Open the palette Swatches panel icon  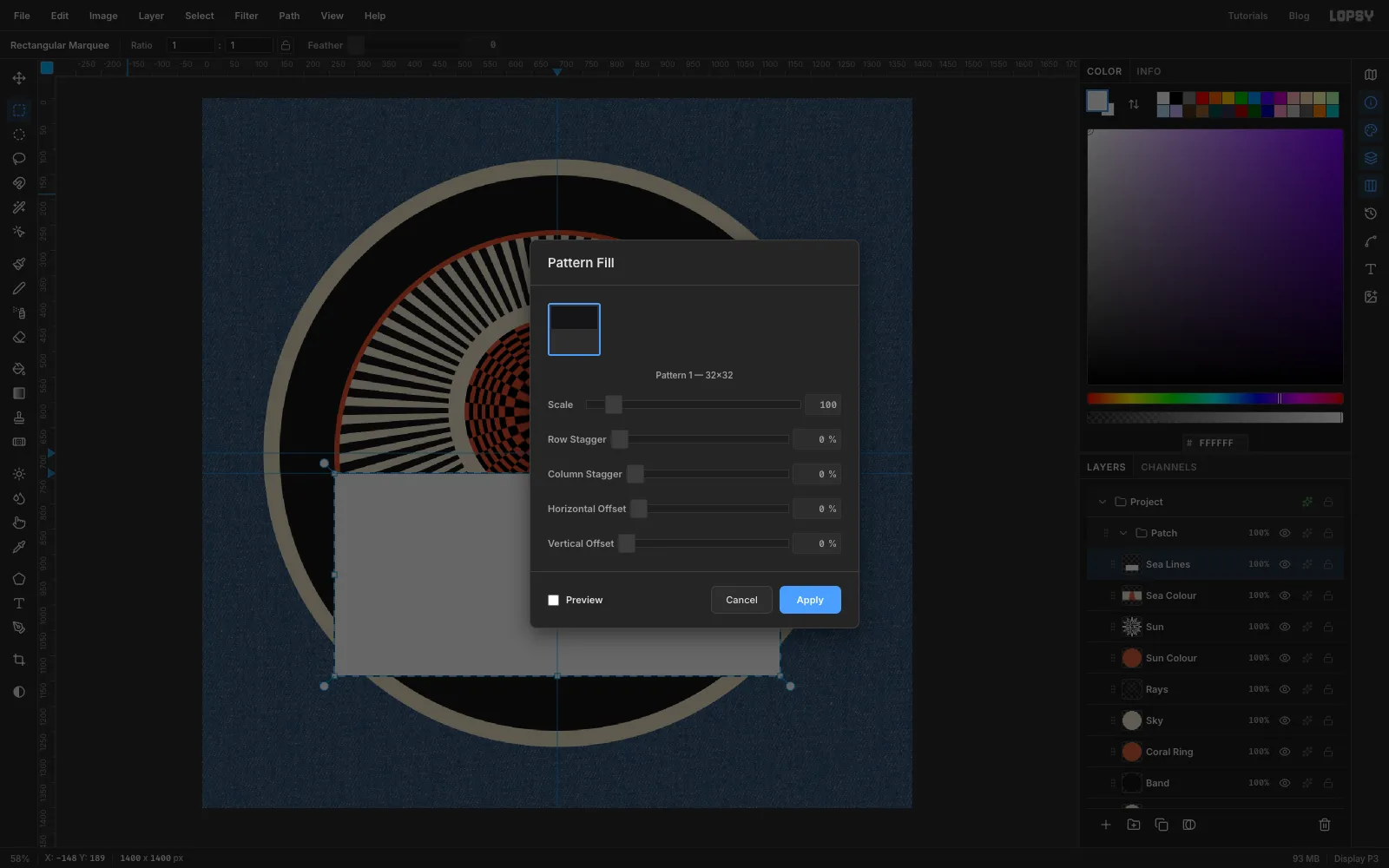click(x=1371, y=130)
